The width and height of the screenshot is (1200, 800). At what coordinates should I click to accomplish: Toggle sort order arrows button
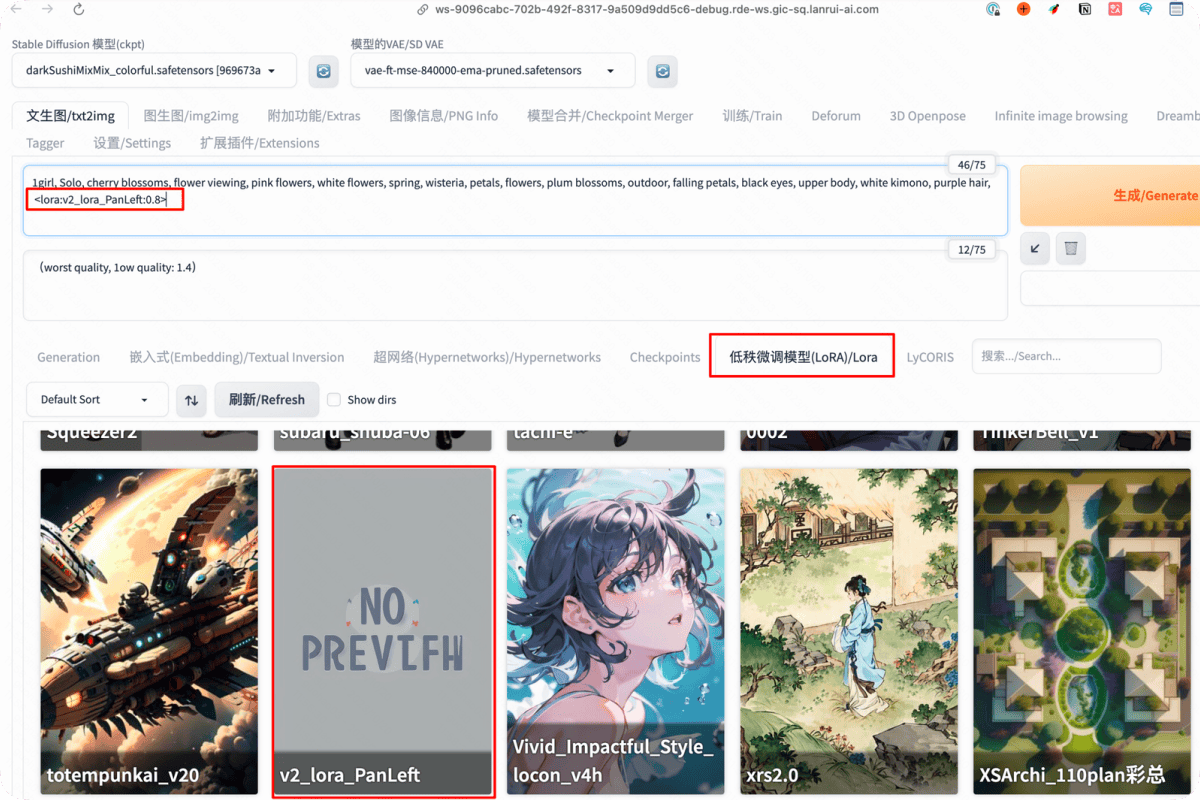191,400
